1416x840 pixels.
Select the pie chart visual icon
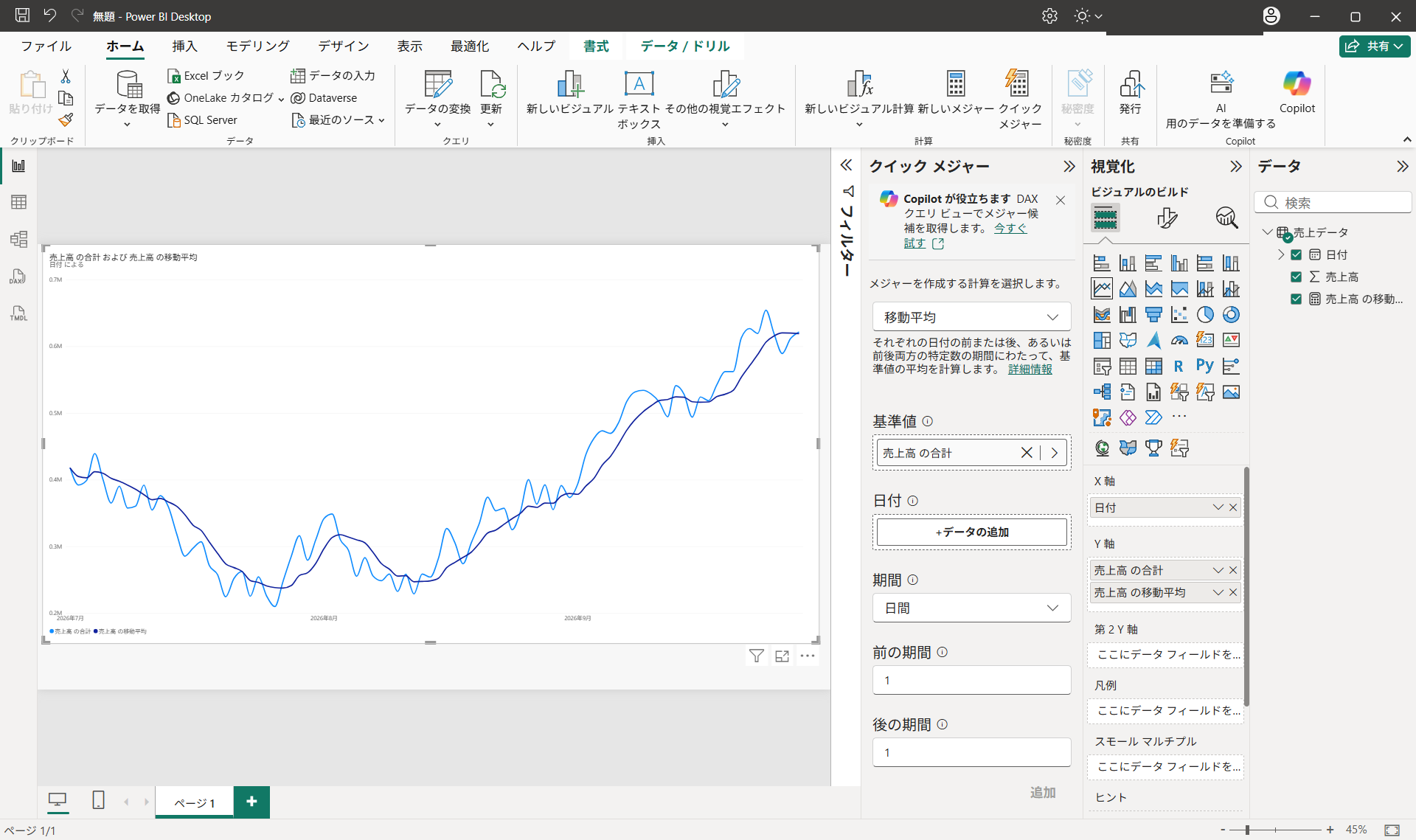(x=1205, y=315)
